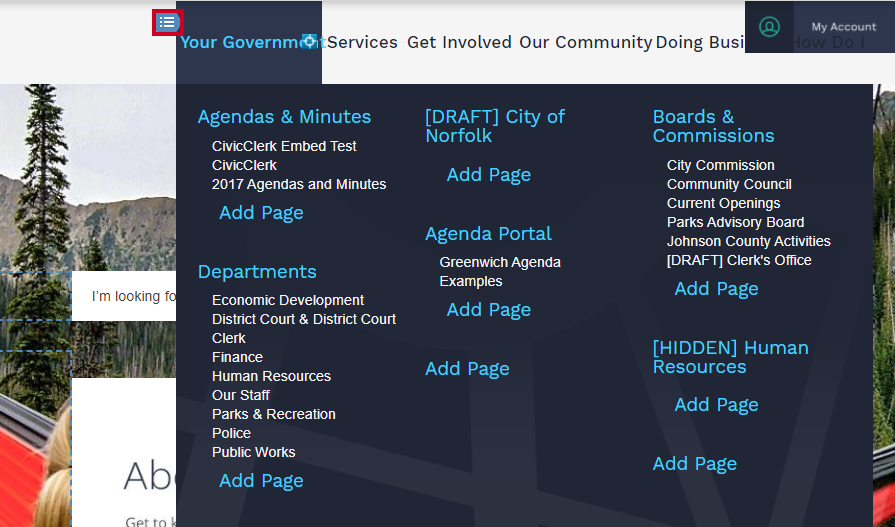Open Parks Advisory Board link
Screen dimensions: 895x527
(x=735, y=222)
